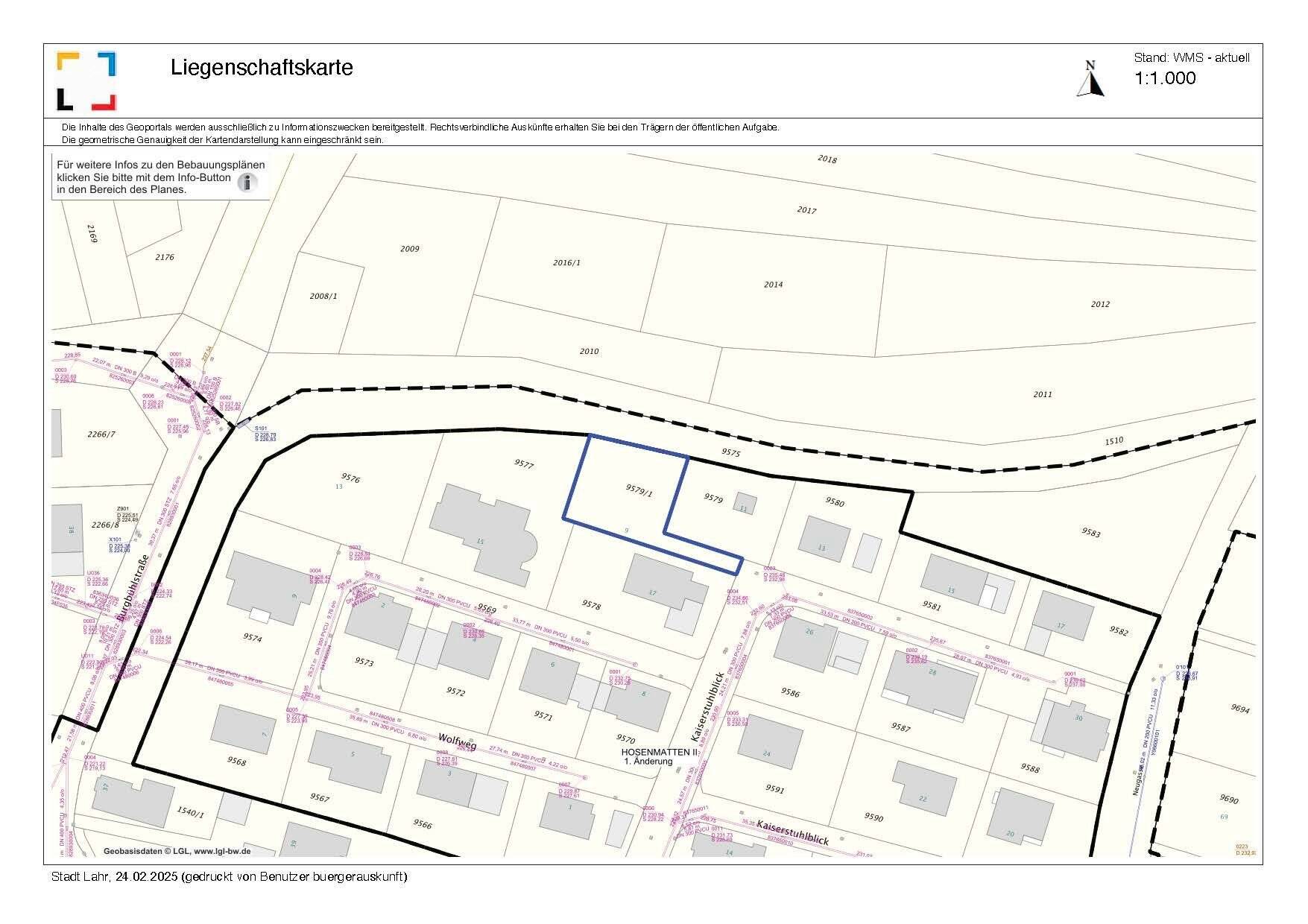
Task: Click the path parcel label 1510
Action: pos(1113,440)
